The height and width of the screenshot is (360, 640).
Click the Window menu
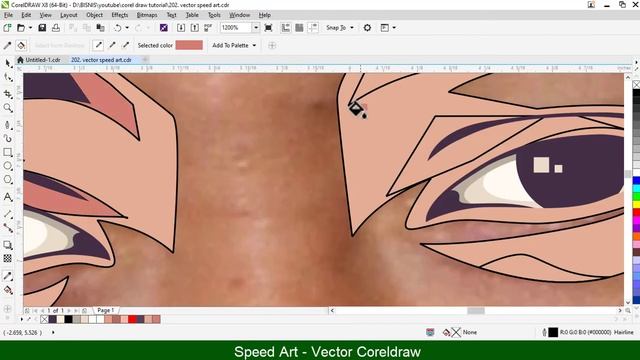click(x=239, y=15)
